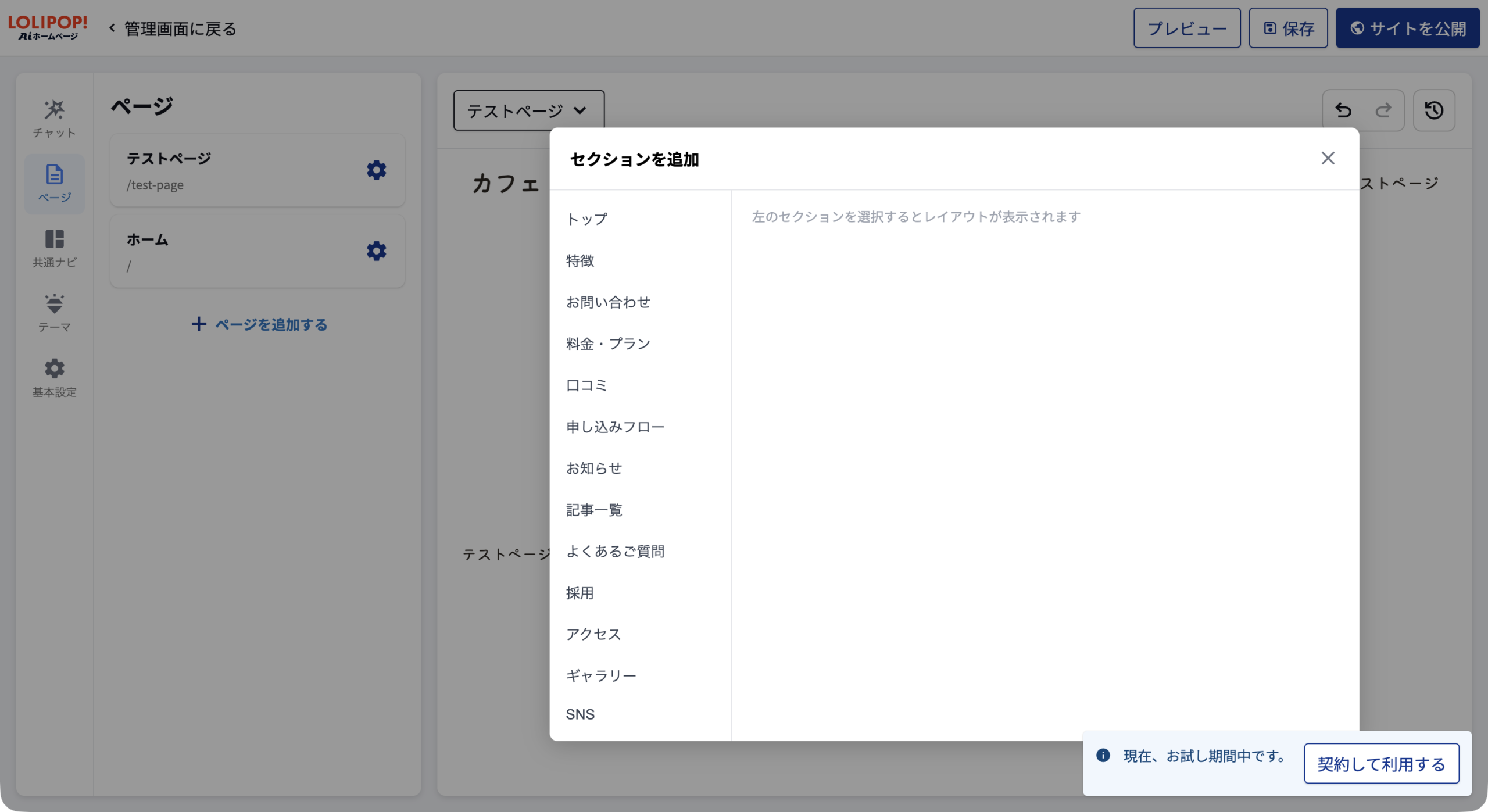Select the テストページ page card
The image size is (1488, 812).
point(257,170)
